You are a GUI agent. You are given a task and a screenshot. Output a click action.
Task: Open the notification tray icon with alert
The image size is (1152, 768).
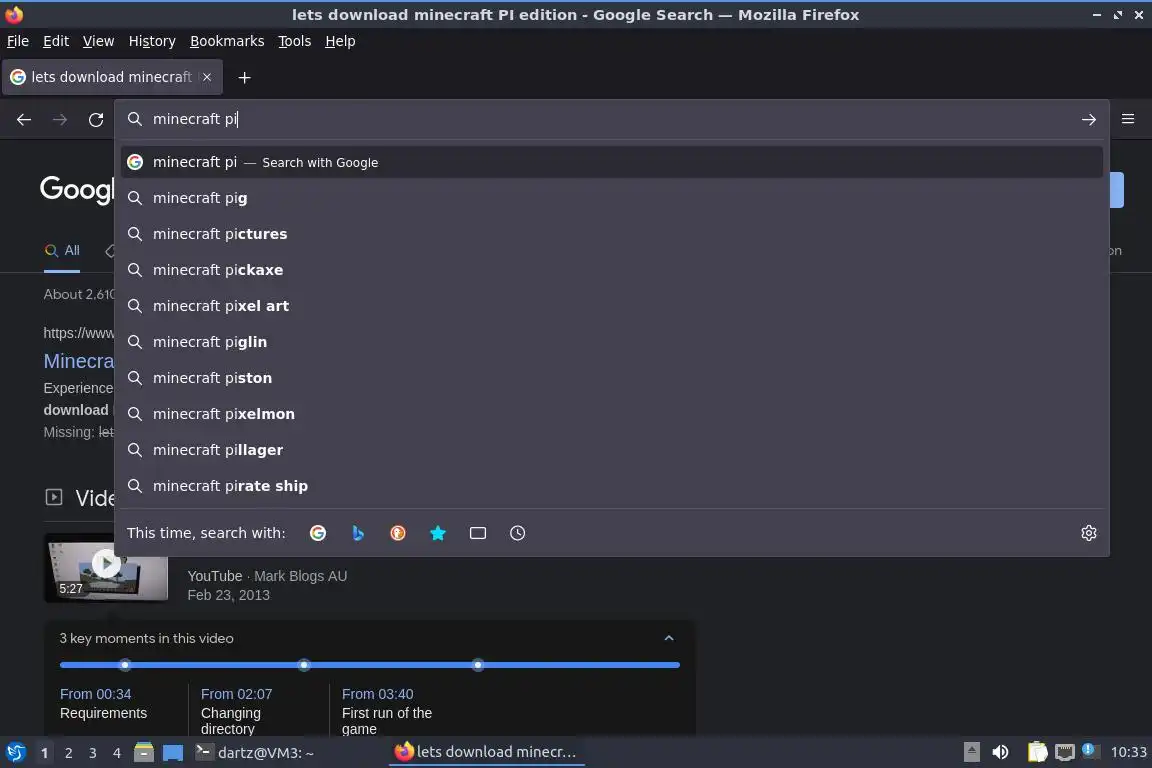point(1090,751)
